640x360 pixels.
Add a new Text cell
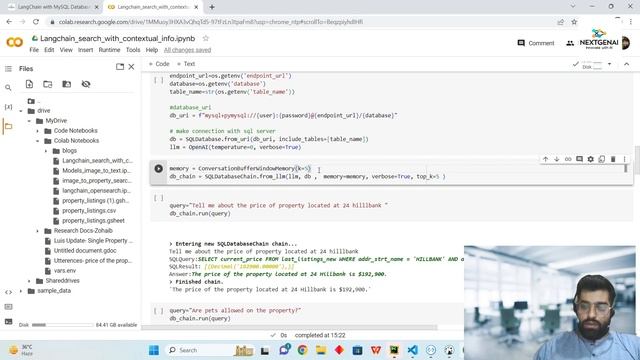[x=186, y=64]
